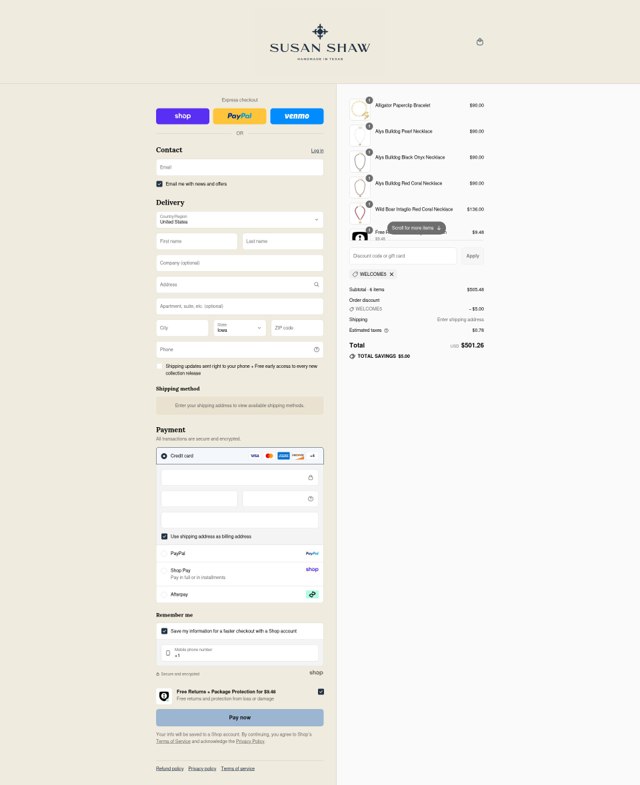
Task: Focus the Company (optional) field
Action: [x=240, y=263]
